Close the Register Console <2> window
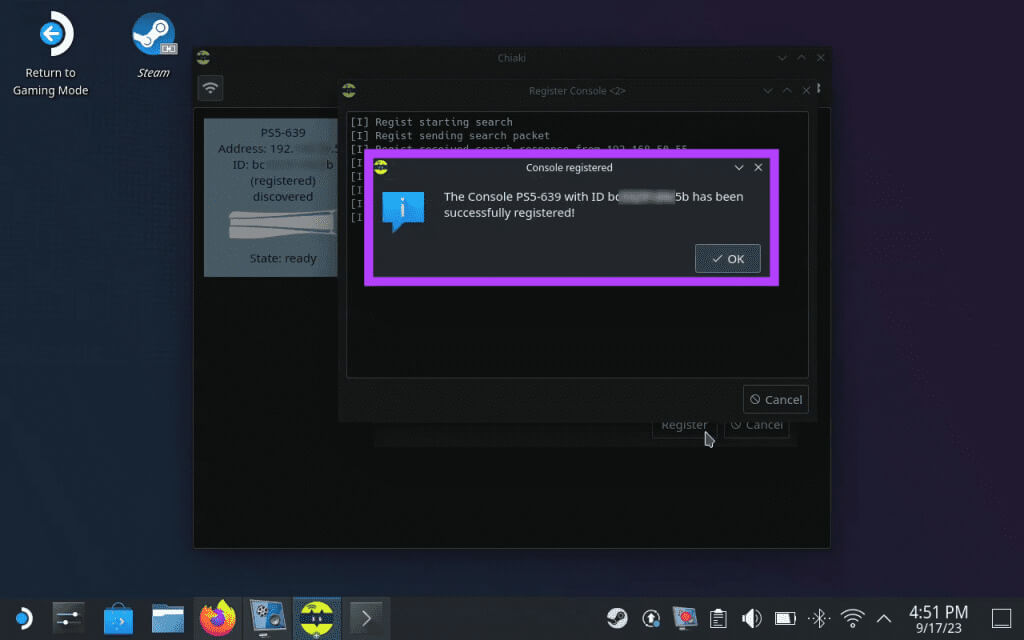The image size is (1024, 640). pos(807,91)
